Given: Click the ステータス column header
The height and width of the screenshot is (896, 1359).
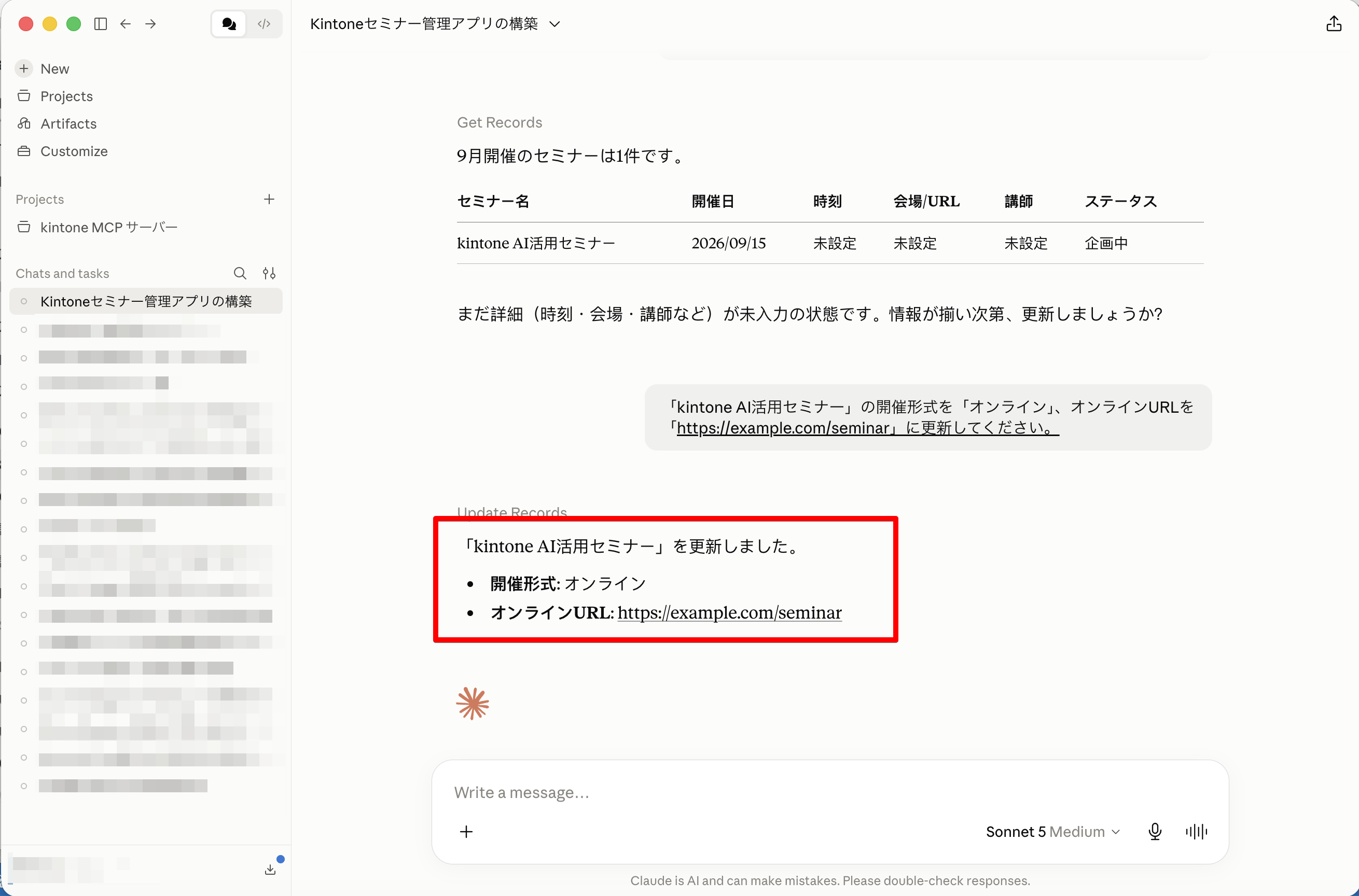Looking at the screenshot, I should [1121, 201].
